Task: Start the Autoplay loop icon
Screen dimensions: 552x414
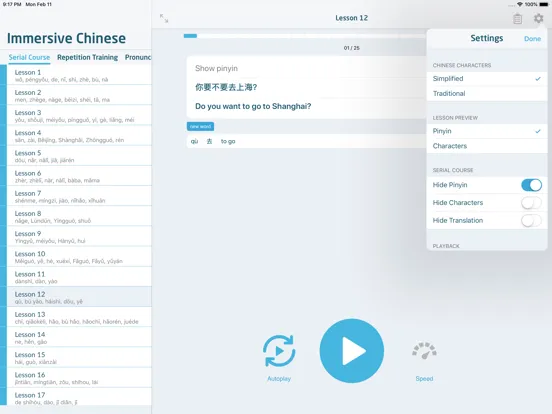Action: 279,351
